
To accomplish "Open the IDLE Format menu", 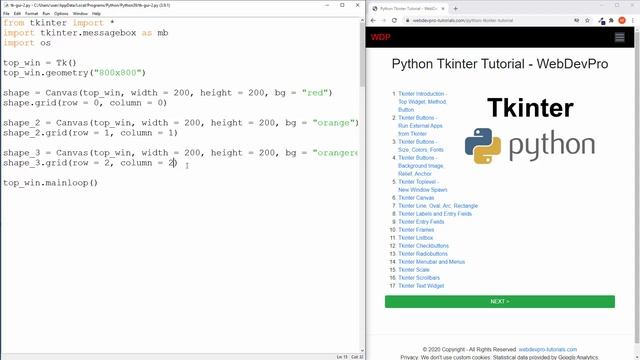I will (31, 13).
